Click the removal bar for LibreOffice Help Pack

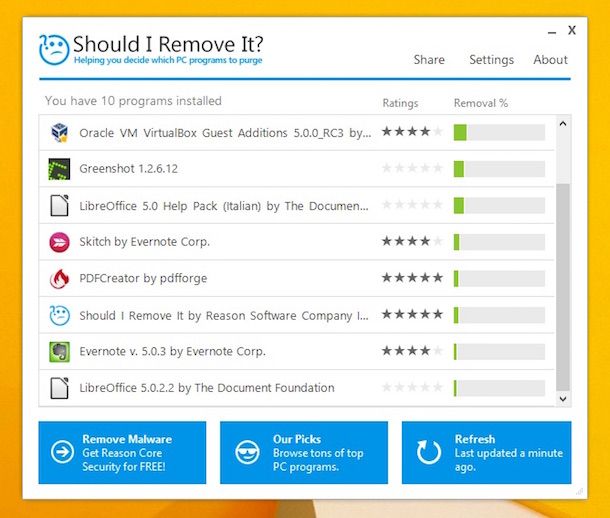click(499, 205)
